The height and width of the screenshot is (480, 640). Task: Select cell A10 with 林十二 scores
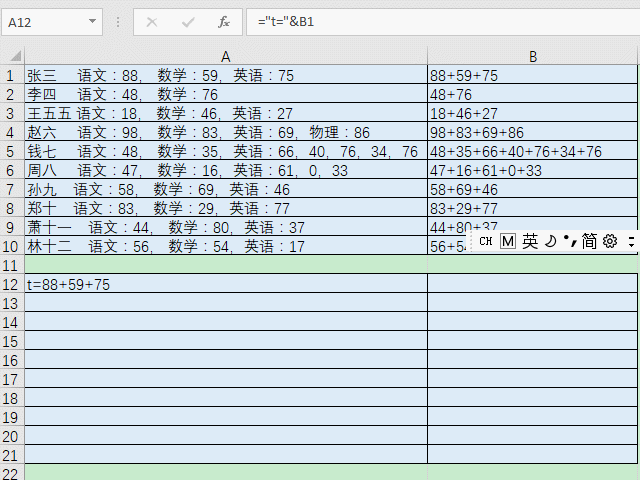click(226, 247)
